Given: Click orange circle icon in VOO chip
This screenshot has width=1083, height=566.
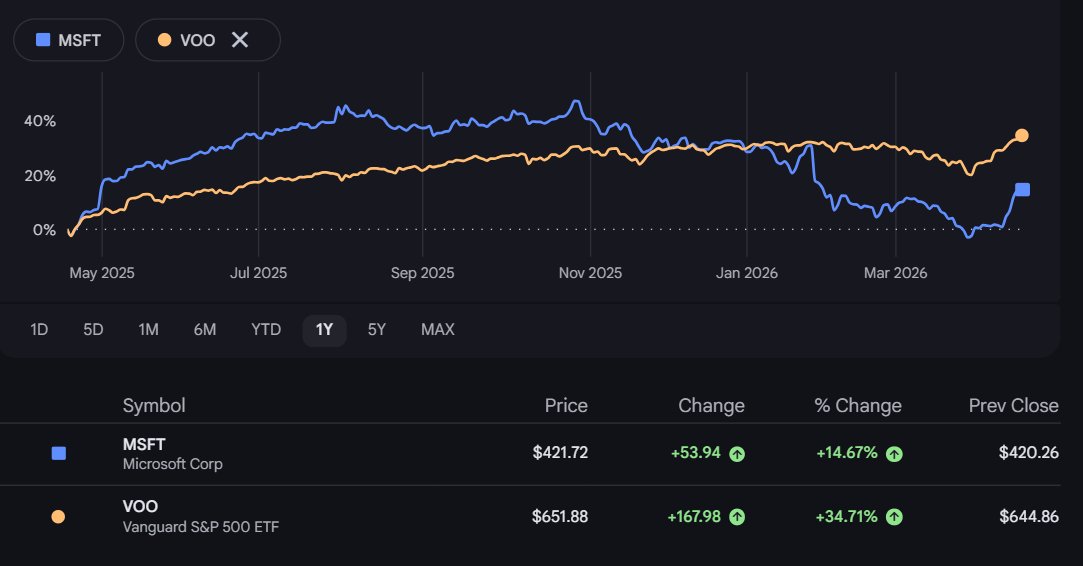Looking at the screenshot, I should 164,40.
